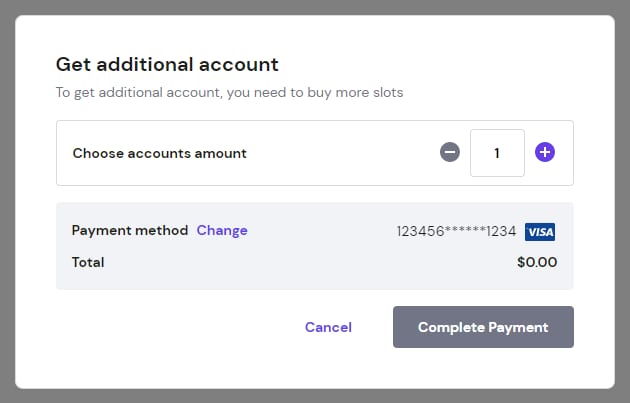Decrease accounts amount with minus icon
Viewport: 630px width, 403px height.
[x=450, y=153]
